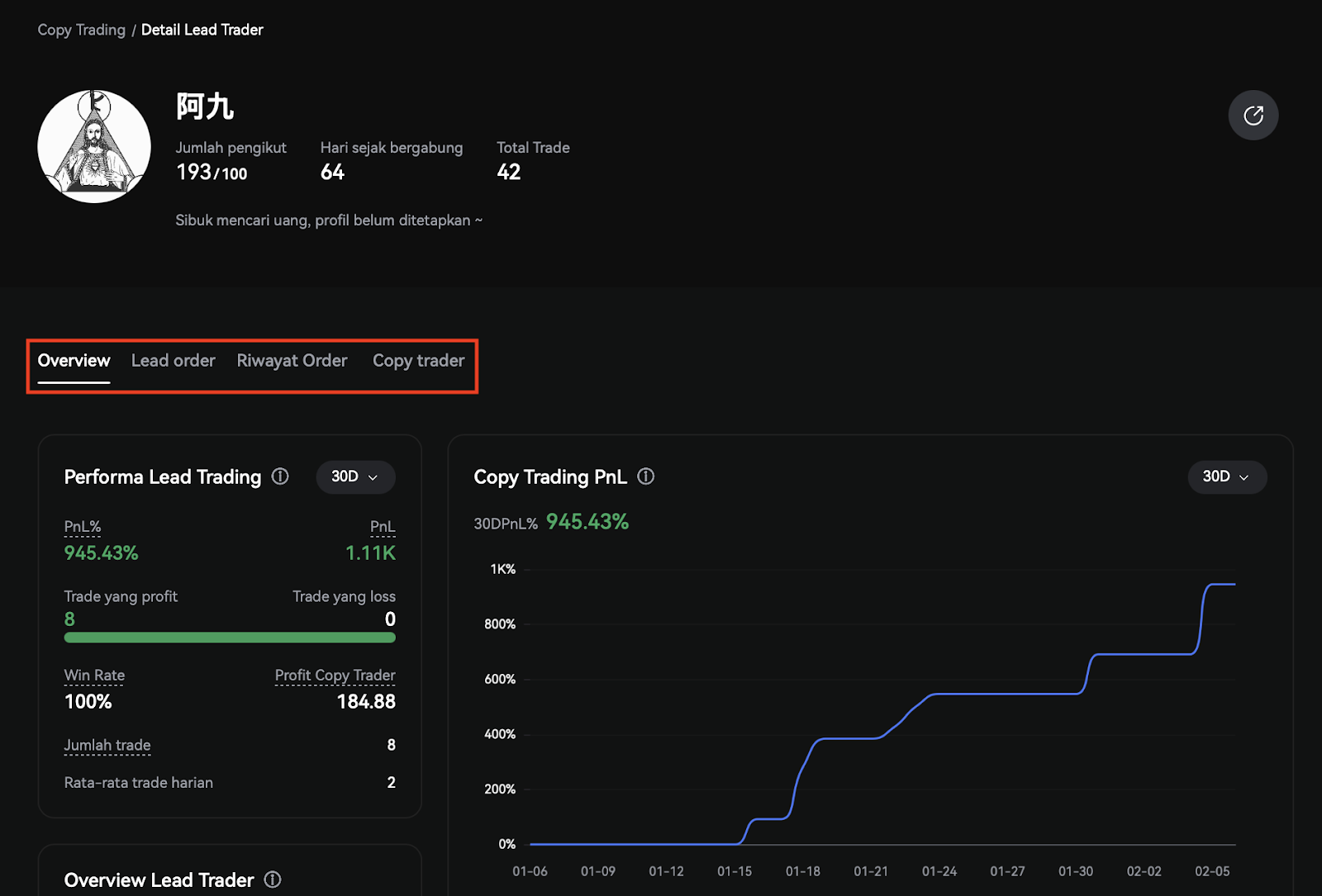Click info icon beside Performa Lead Trading
Viewport: 1322px width, 896px height.
[x=280, y=476]
